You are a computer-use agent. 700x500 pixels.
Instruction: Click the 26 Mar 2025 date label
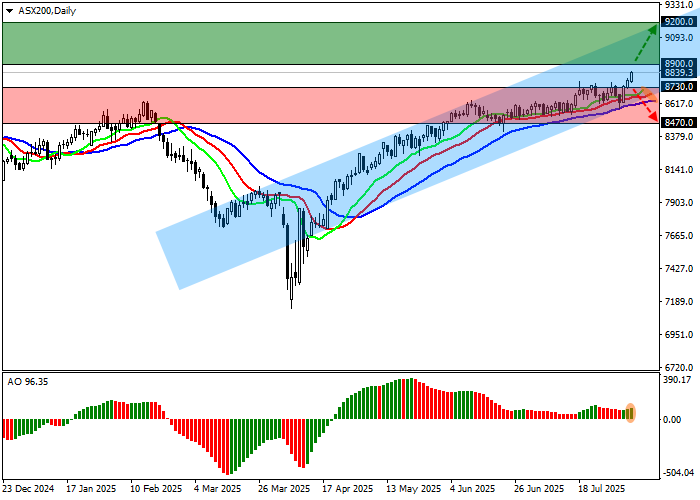pos(284,489)
